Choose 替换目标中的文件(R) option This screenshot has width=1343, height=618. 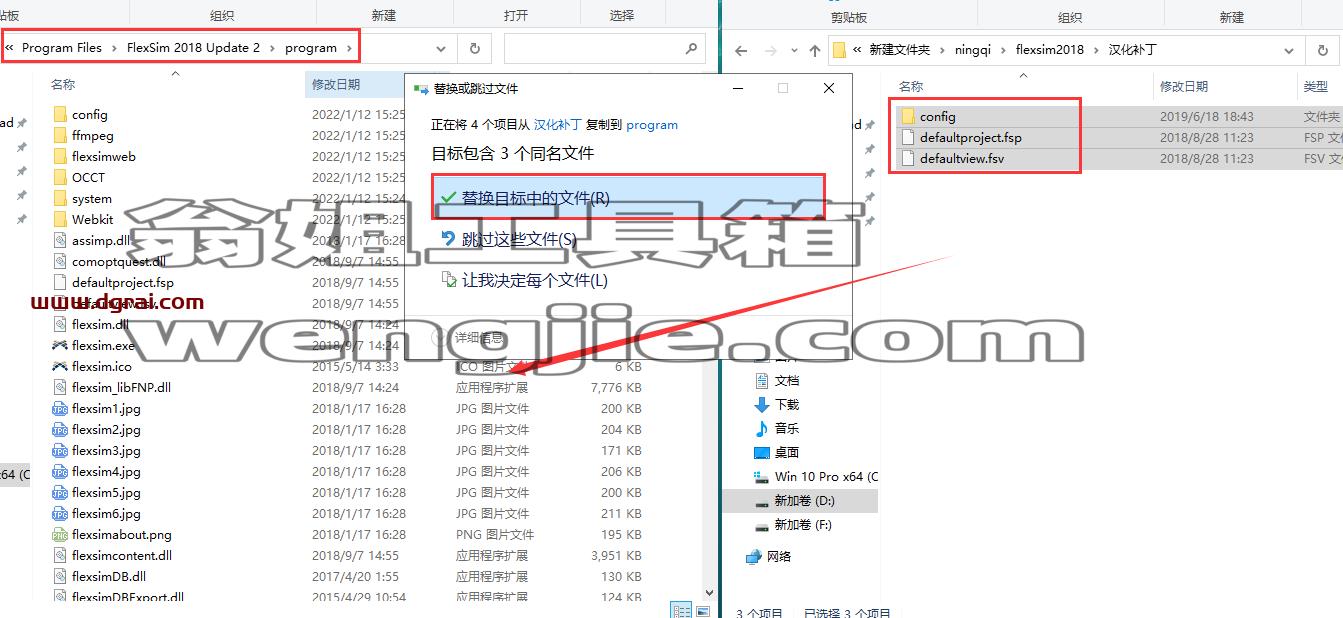click(x=629, y=198)
